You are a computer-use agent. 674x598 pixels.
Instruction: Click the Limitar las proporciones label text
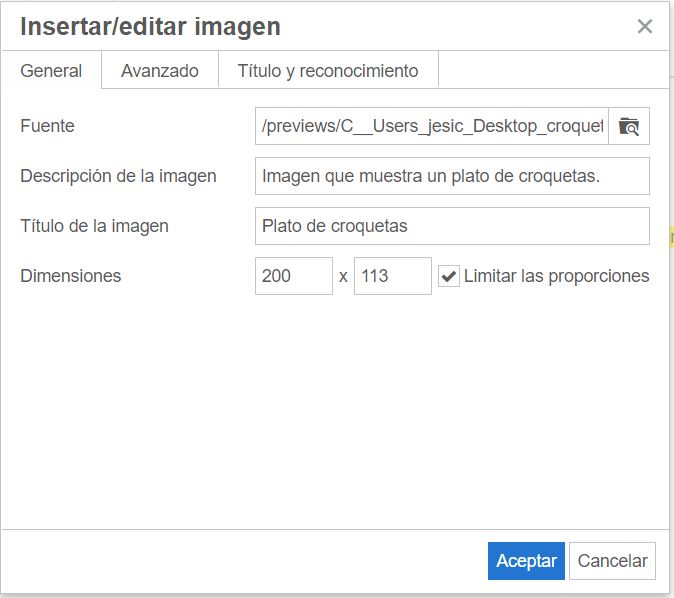(556, 276)
